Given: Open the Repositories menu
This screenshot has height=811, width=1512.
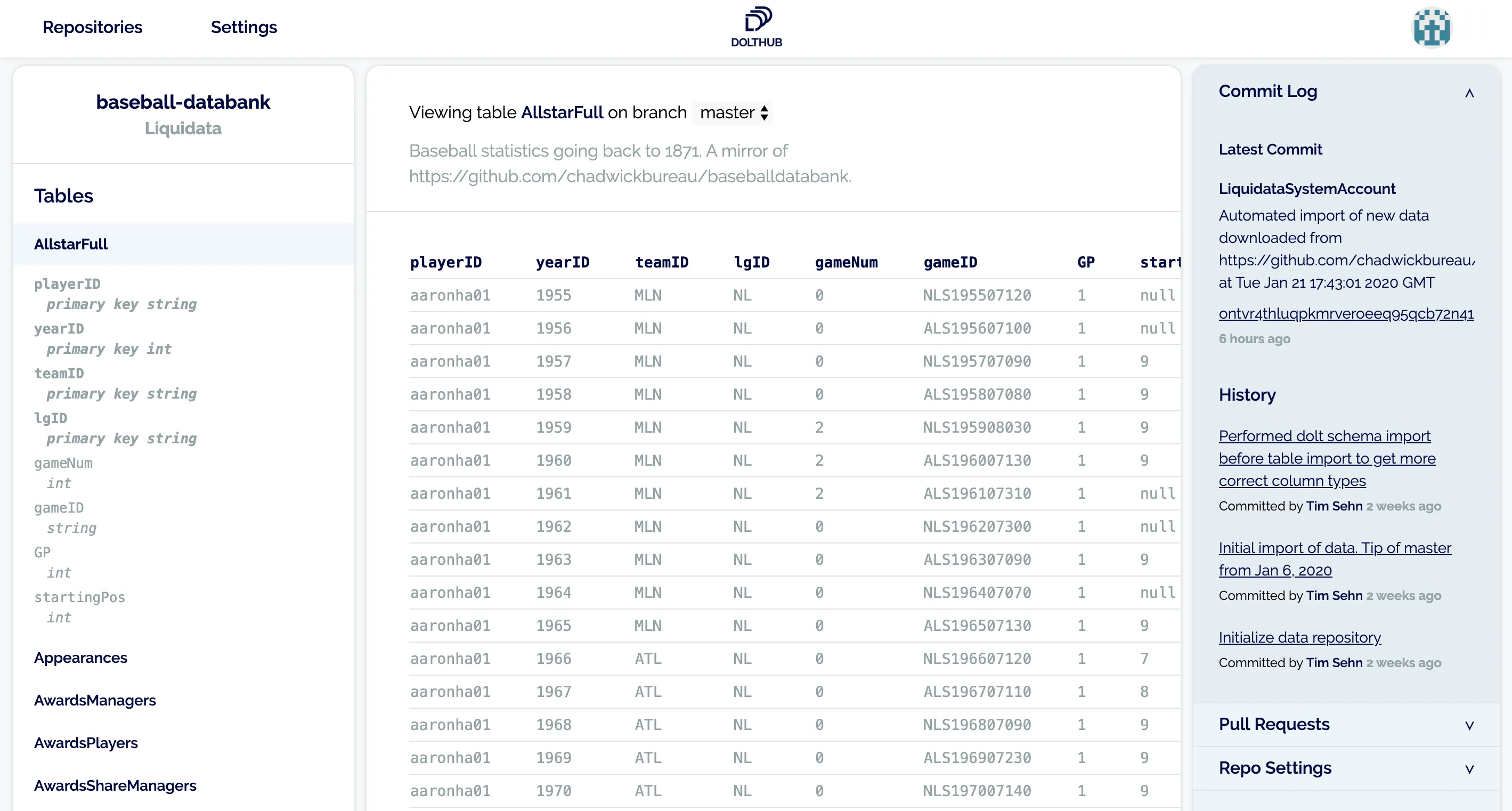Looking at the screenshot, I should pos(92,27).
